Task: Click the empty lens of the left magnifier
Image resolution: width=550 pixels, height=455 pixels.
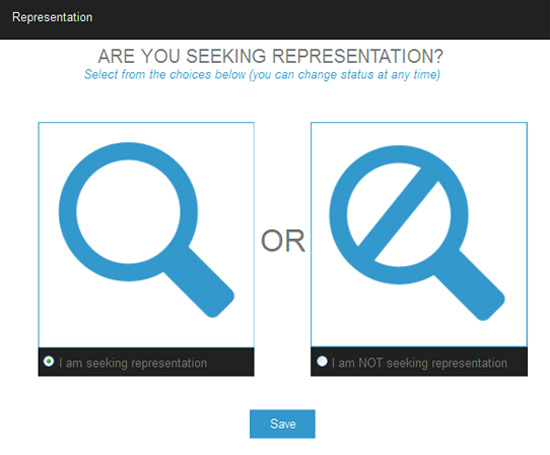Action: pyautogui.click(x=128, y=212)
